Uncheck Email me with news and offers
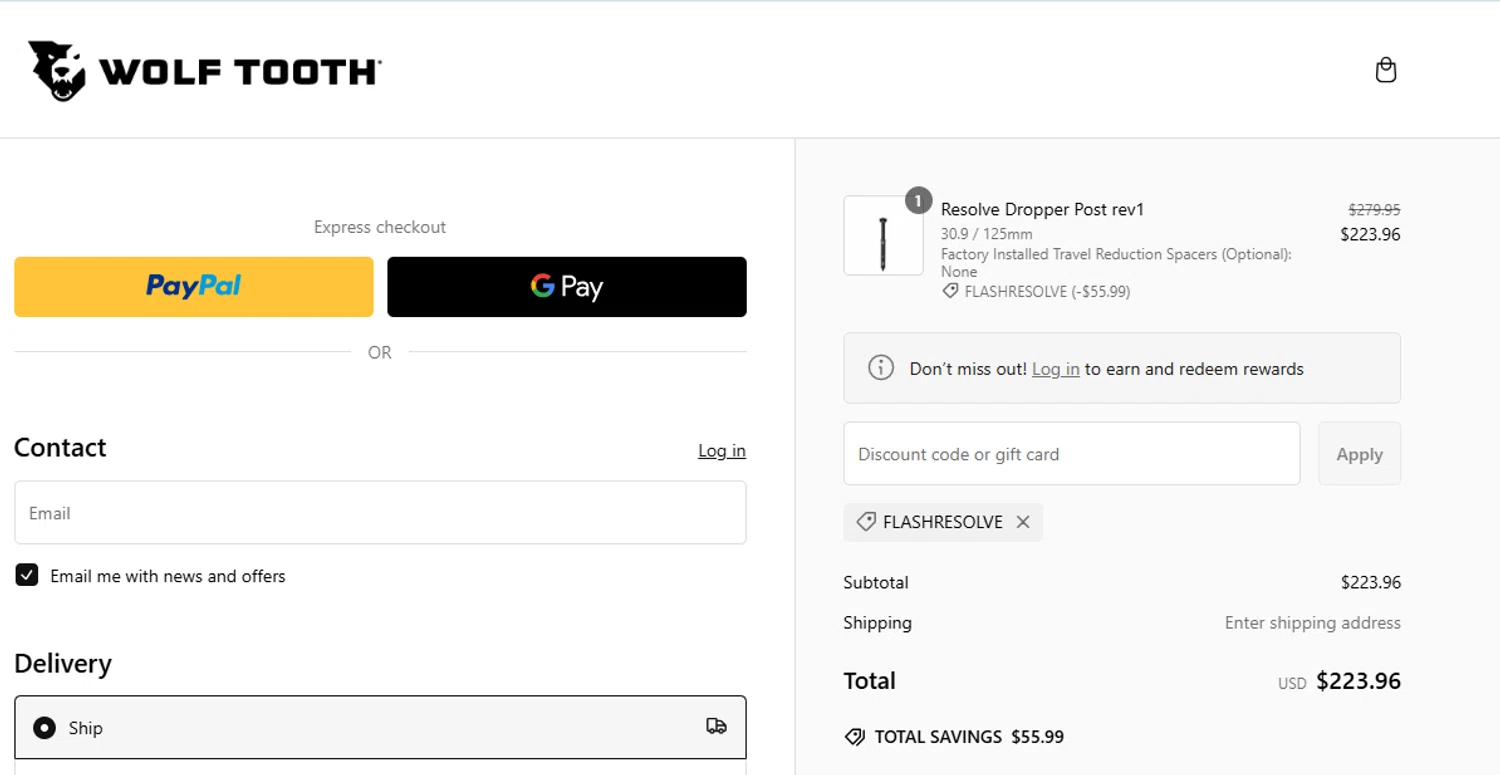The width and height of the screenshot is (1500, 775). click(27, 575)
